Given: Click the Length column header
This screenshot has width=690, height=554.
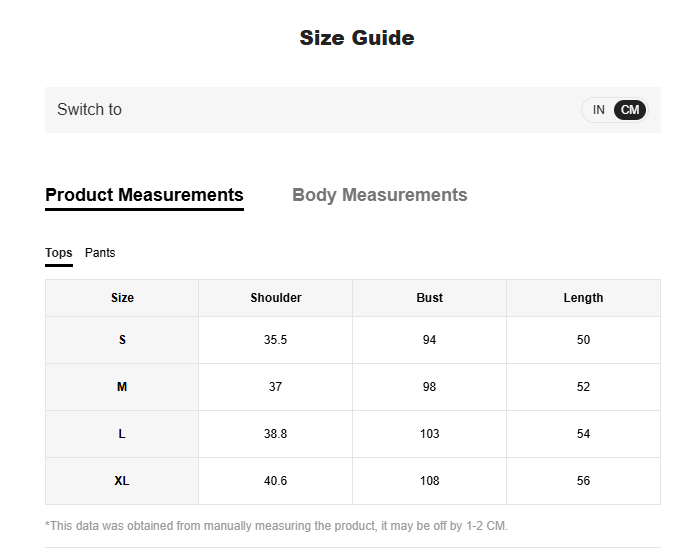Looking at the screenshot, I should [583, 298].
